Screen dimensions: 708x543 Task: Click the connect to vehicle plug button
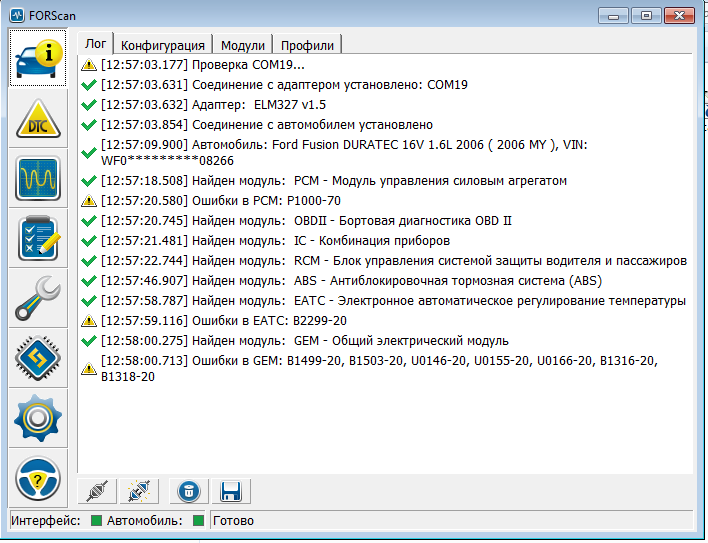click(97, 491)
